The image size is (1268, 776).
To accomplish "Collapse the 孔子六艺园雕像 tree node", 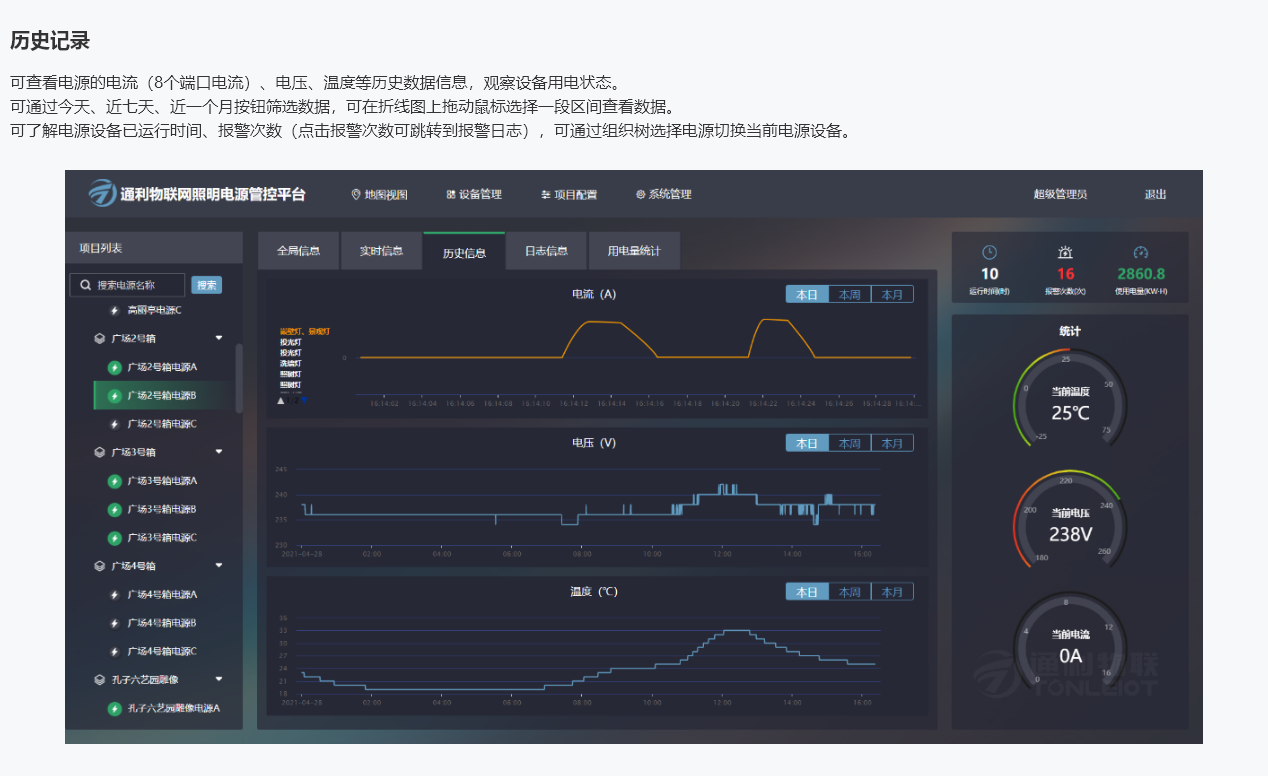I will [219, 680].
